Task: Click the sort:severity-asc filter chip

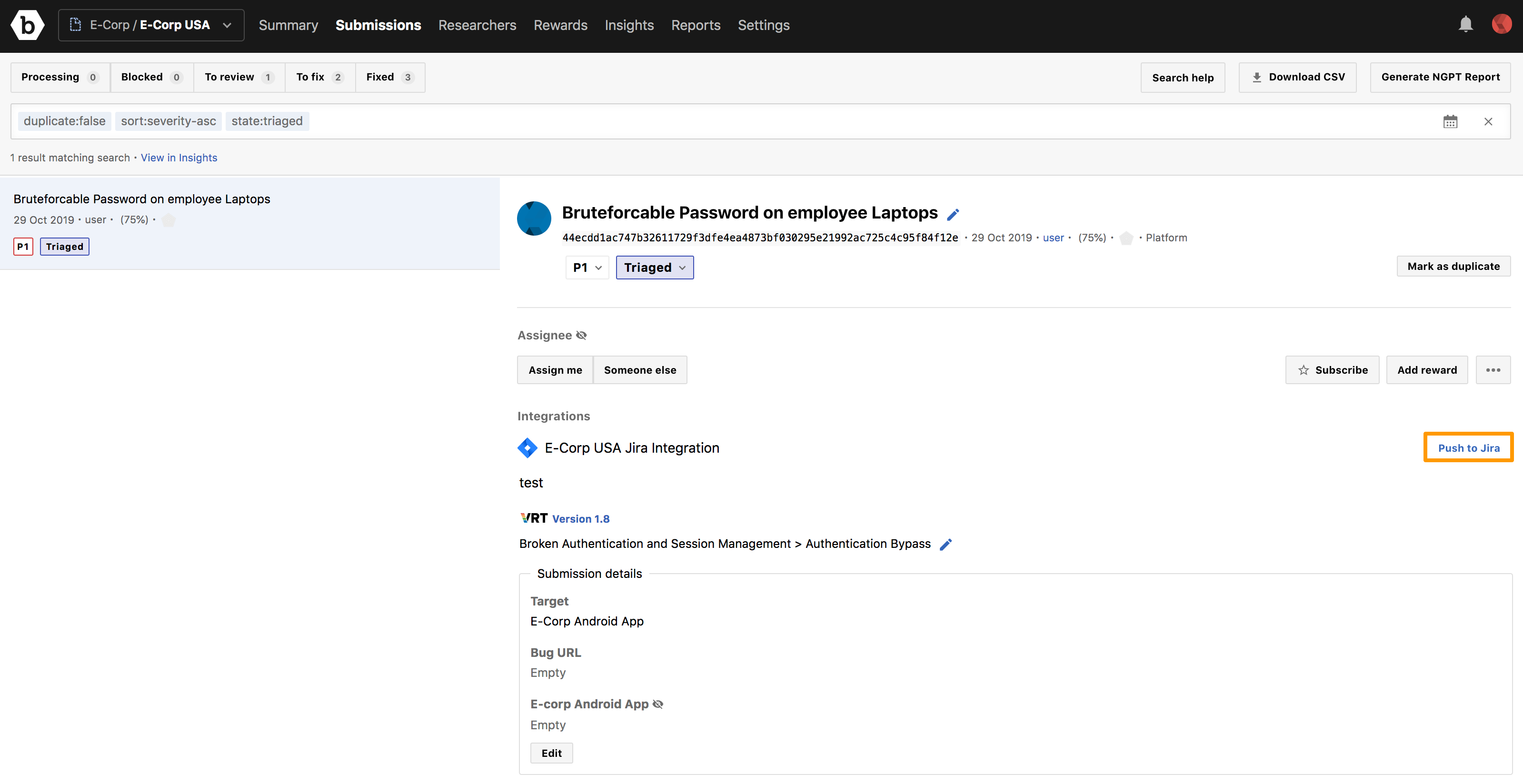Action: (x=169, y=121)
